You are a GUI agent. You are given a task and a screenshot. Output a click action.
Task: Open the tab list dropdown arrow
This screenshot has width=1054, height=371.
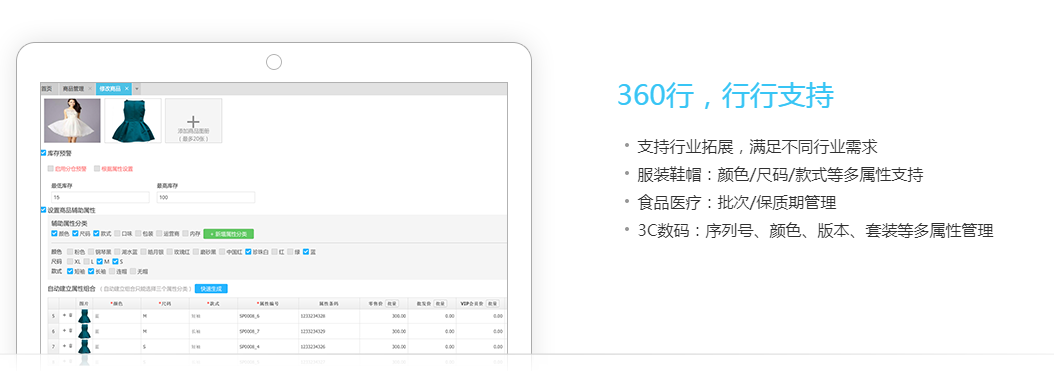136,89
